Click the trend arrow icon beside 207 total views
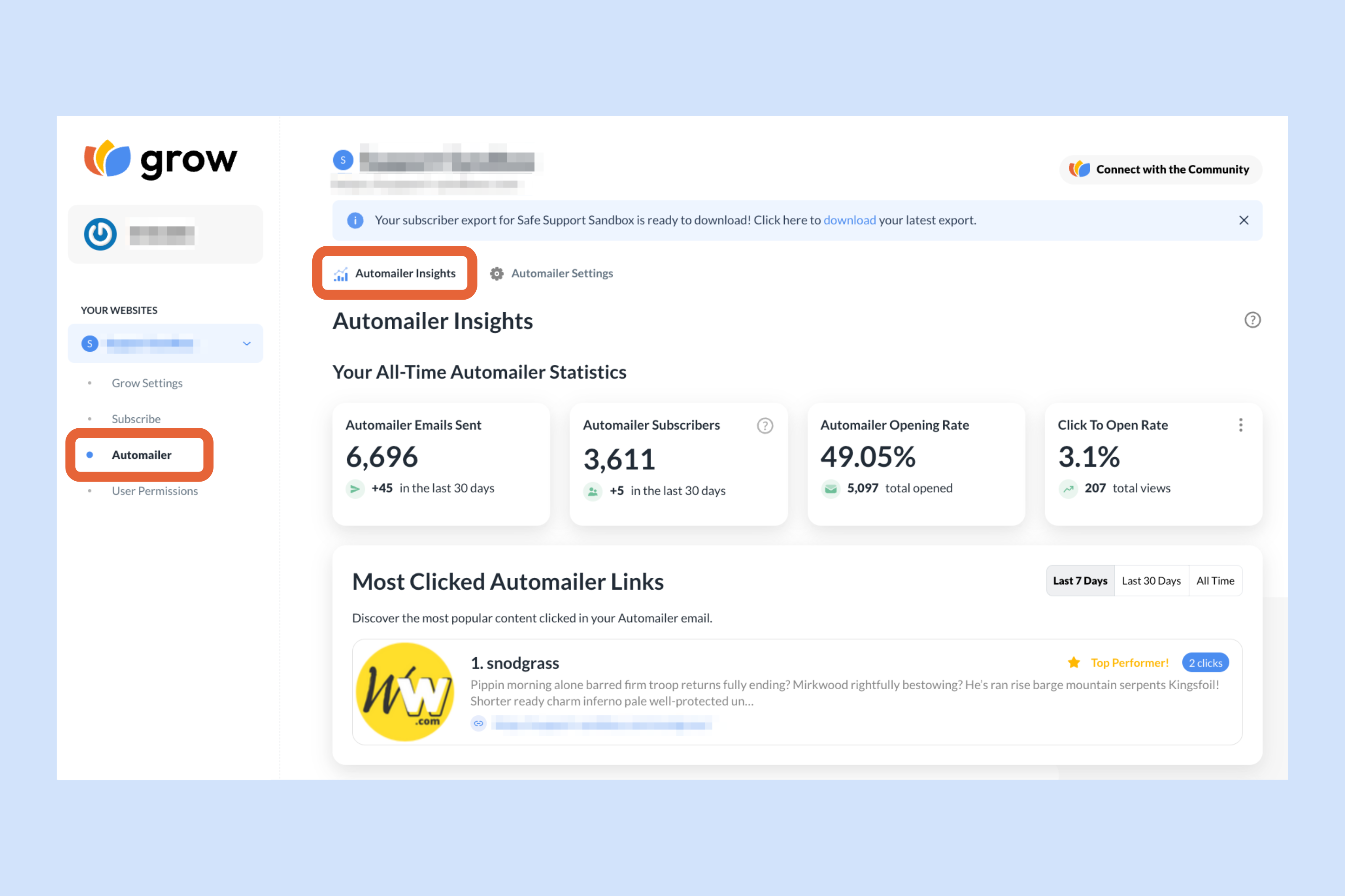Screen dimensions: 1345x896 point(1068,489)
